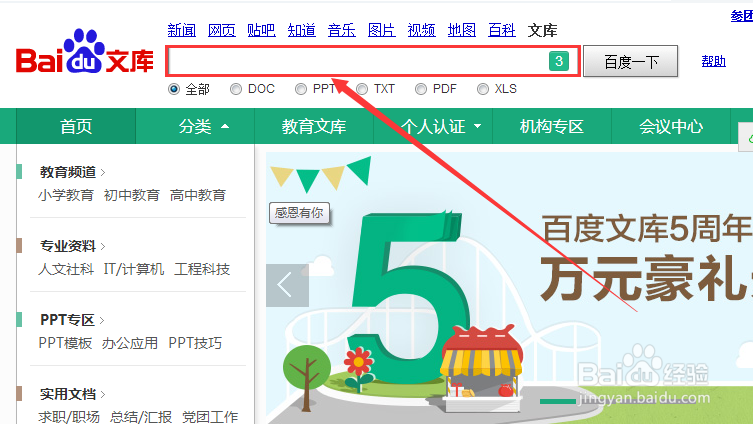Go to 新闻 in top links
This screenshot has width=753, height=424.
tap(182, 30)
